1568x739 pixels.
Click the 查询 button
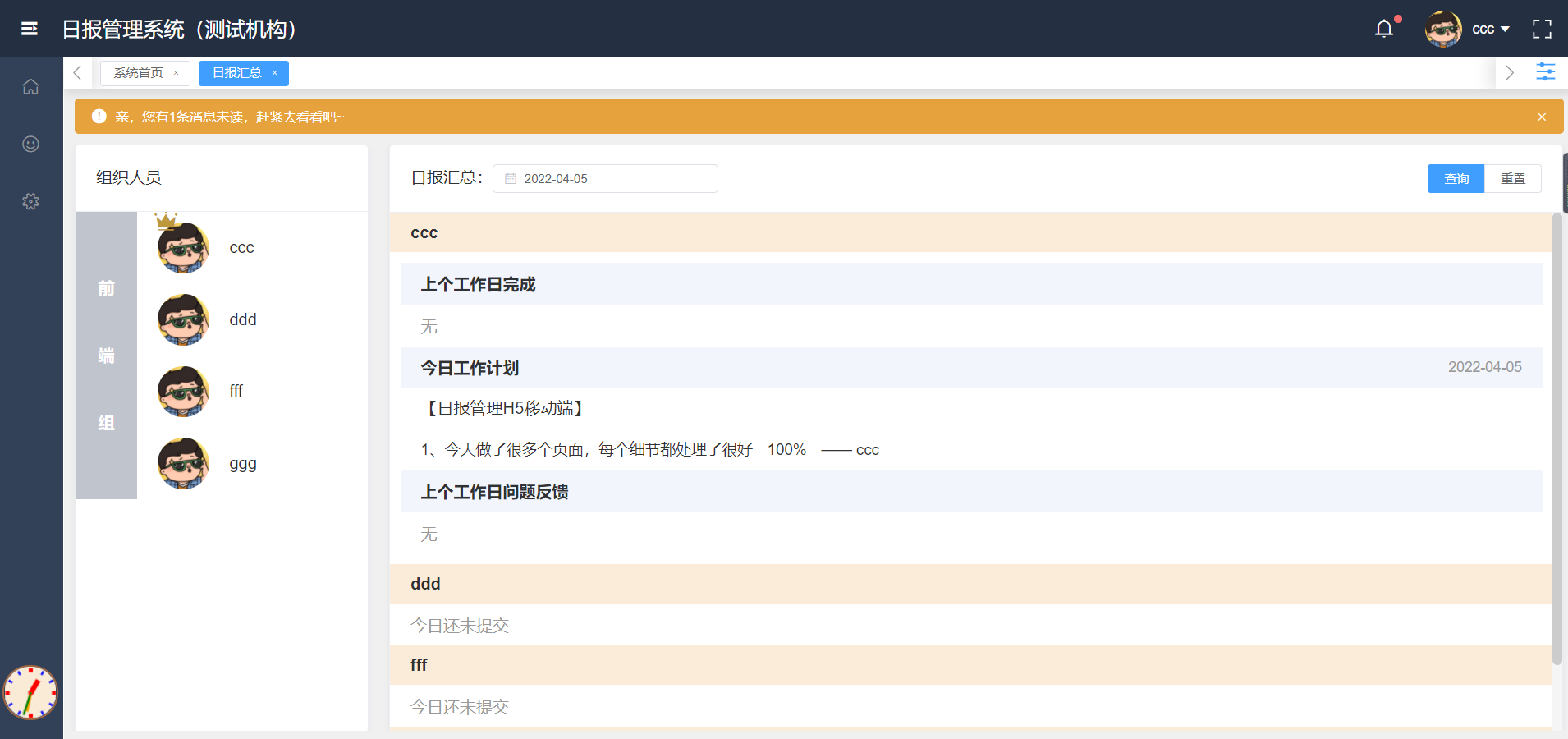(1456, 178)
